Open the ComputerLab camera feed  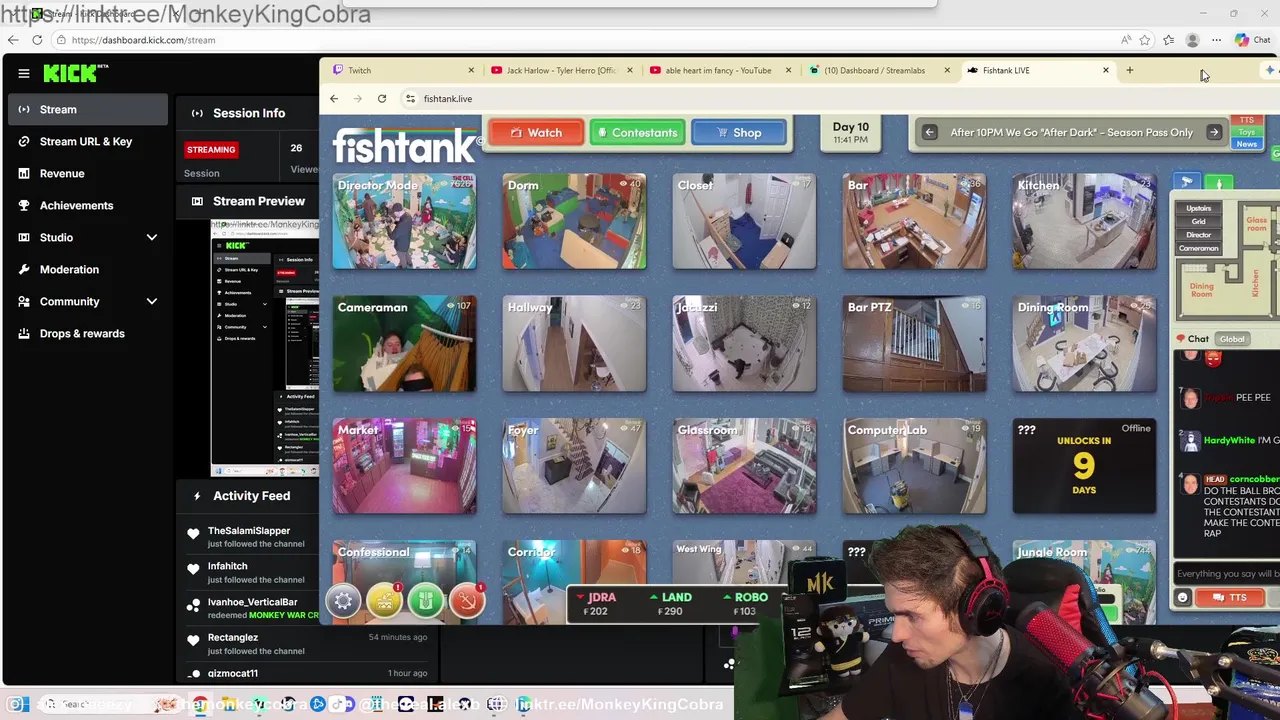(914, 466)
